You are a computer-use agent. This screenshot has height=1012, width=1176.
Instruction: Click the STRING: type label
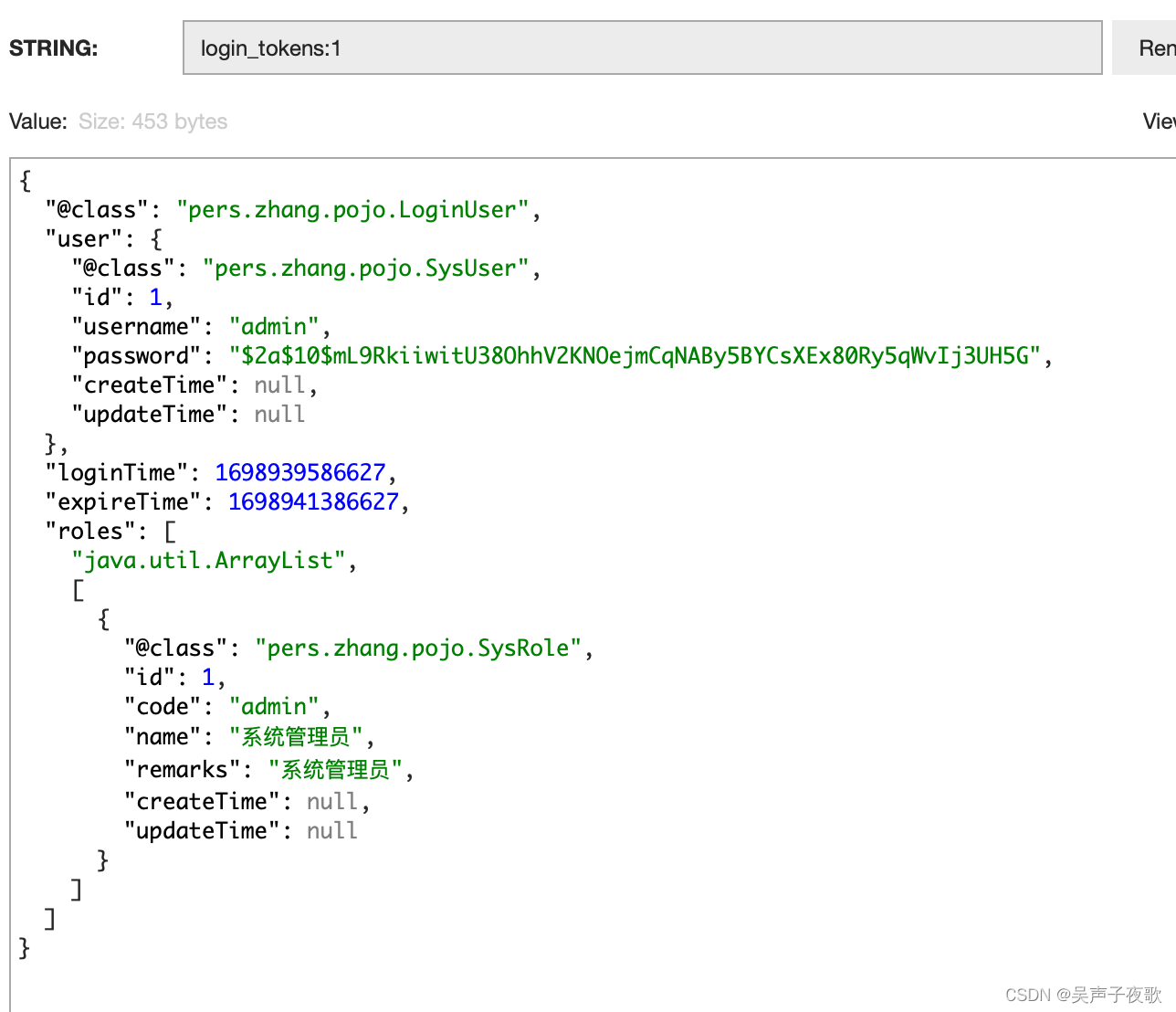(54, 48)
